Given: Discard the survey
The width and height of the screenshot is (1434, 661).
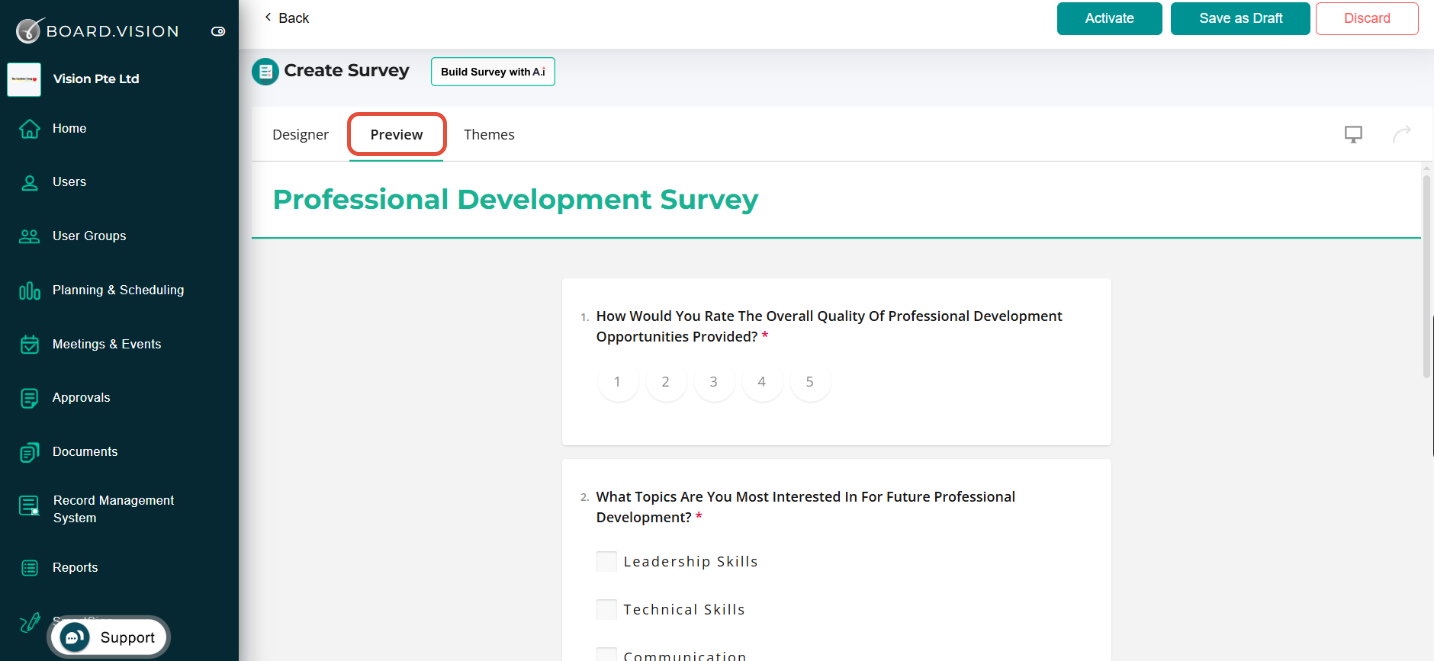Looking at the screenshot, I should (x=1367, y=18).
